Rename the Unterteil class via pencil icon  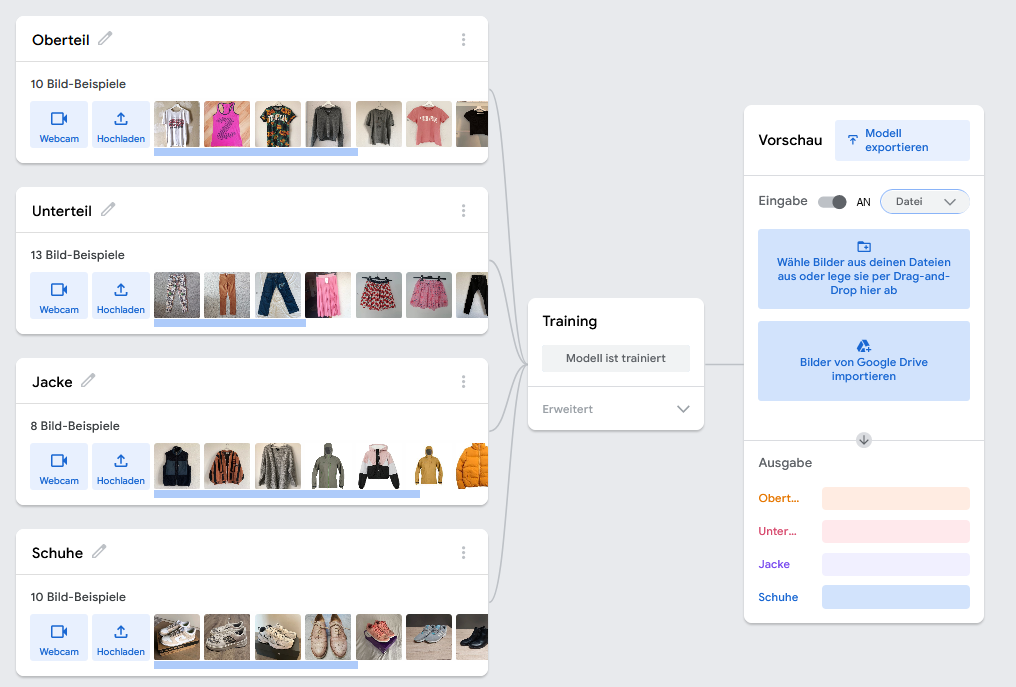pyautogui.click(x=108, y=210)
